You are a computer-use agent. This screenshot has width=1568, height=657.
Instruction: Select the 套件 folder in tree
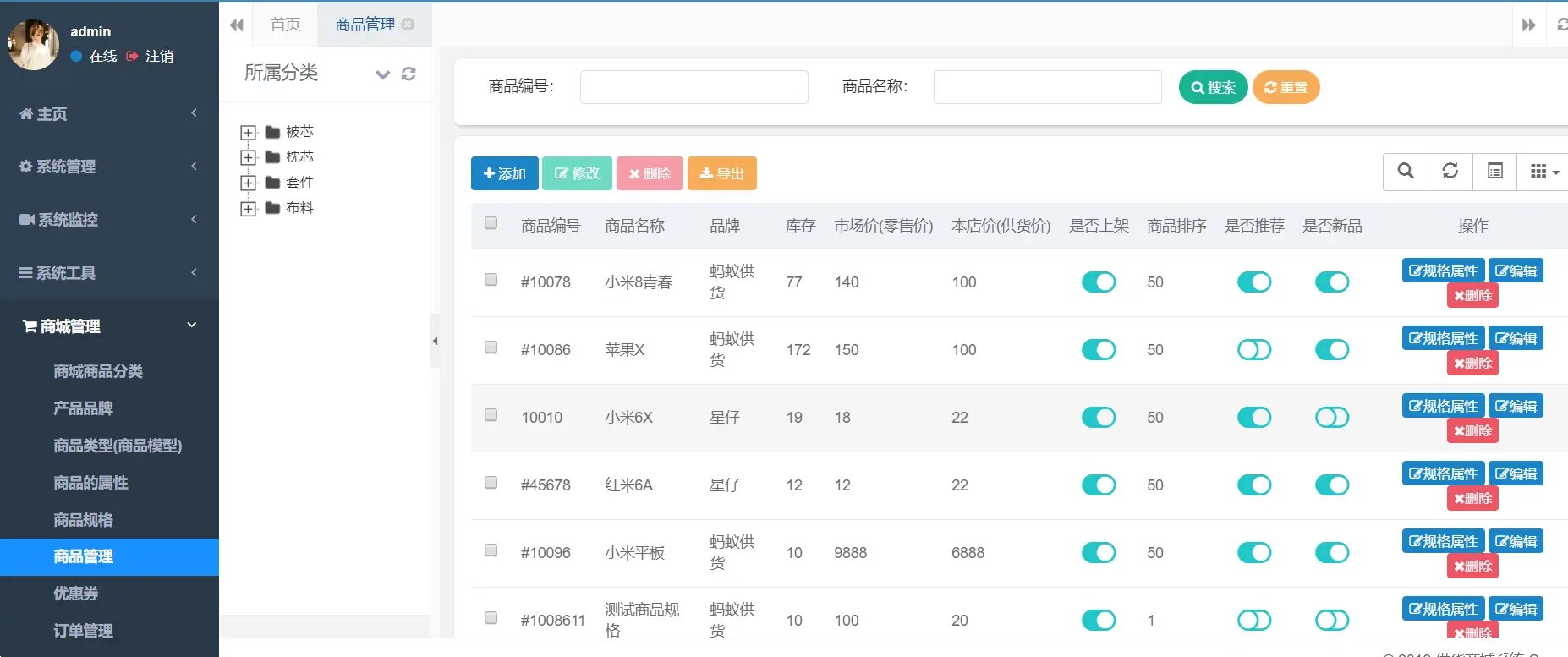tap(290, 183)
